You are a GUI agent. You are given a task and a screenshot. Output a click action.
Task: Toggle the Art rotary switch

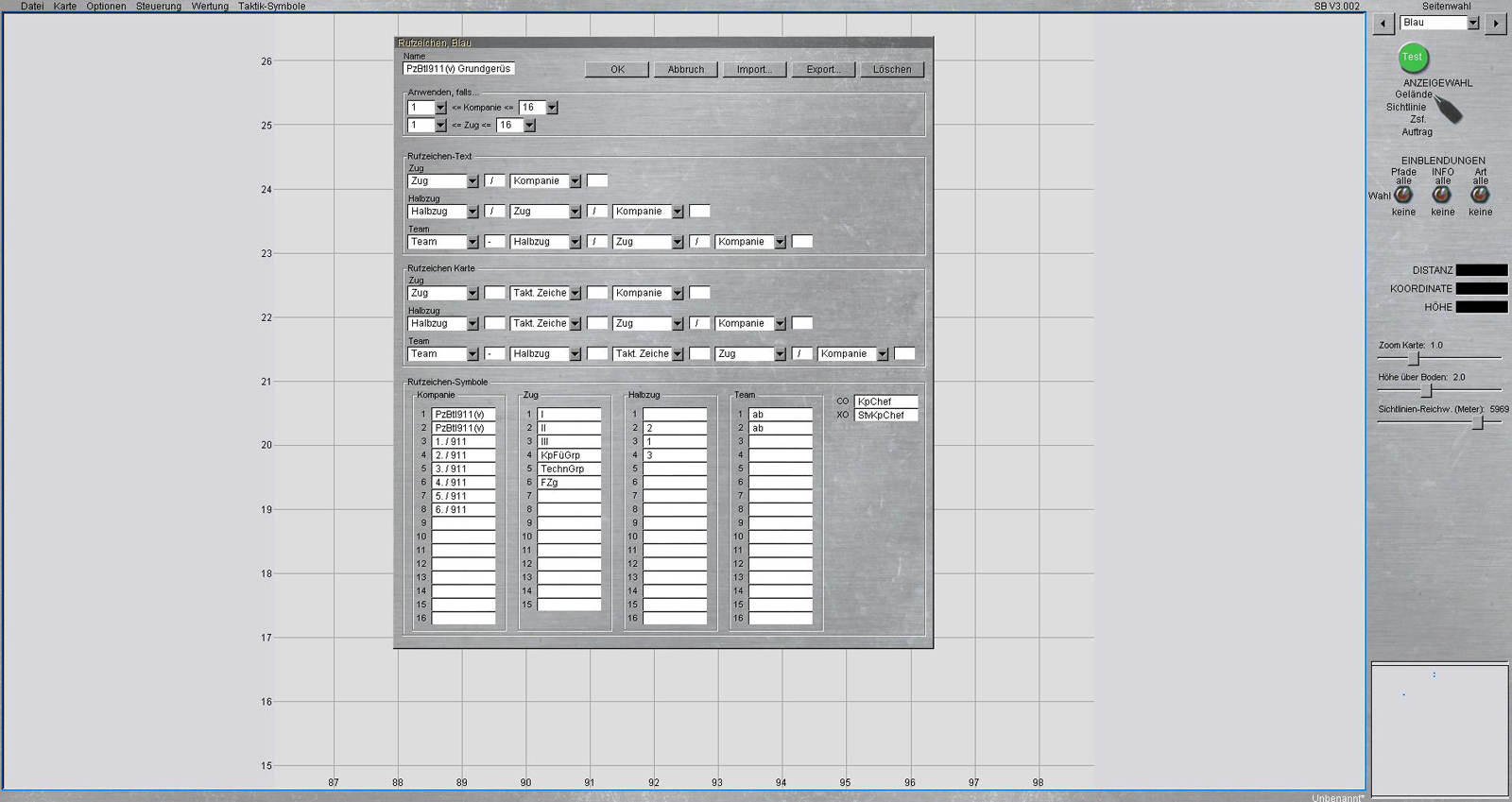click(x=1480, y=195)
